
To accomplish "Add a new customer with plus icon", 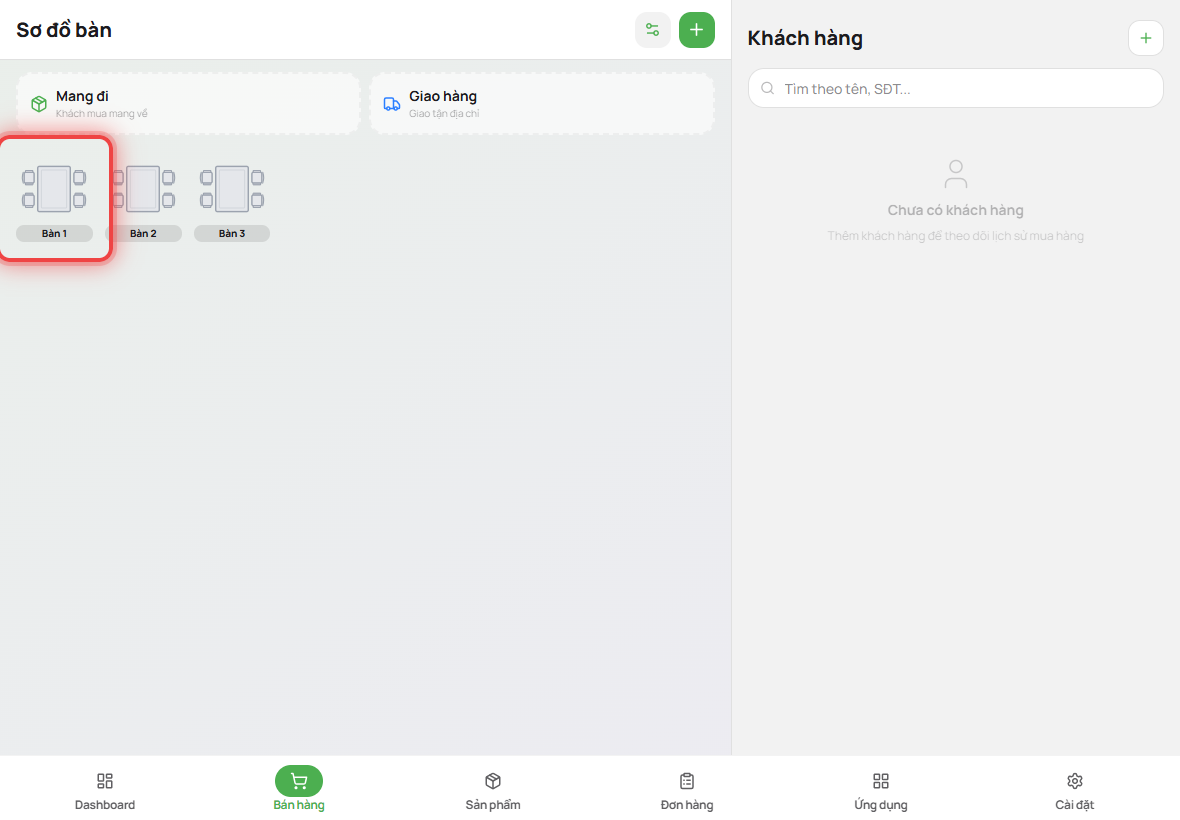I will pos(1145,38).
